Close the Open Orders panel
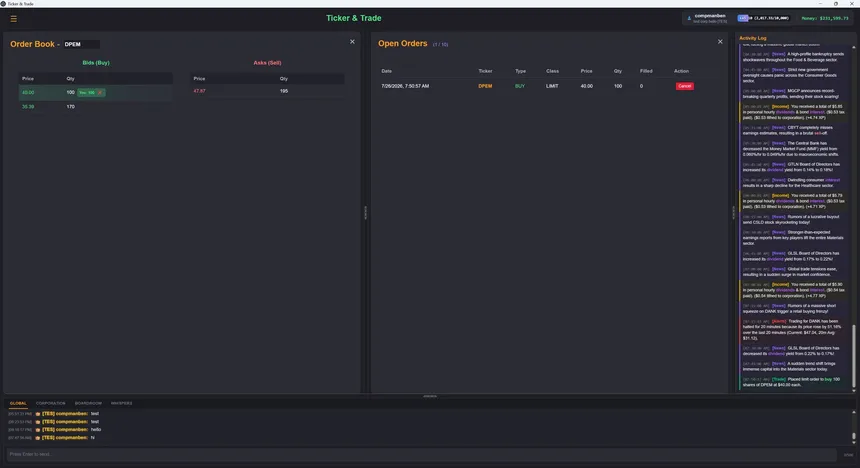 coord(720,42)
